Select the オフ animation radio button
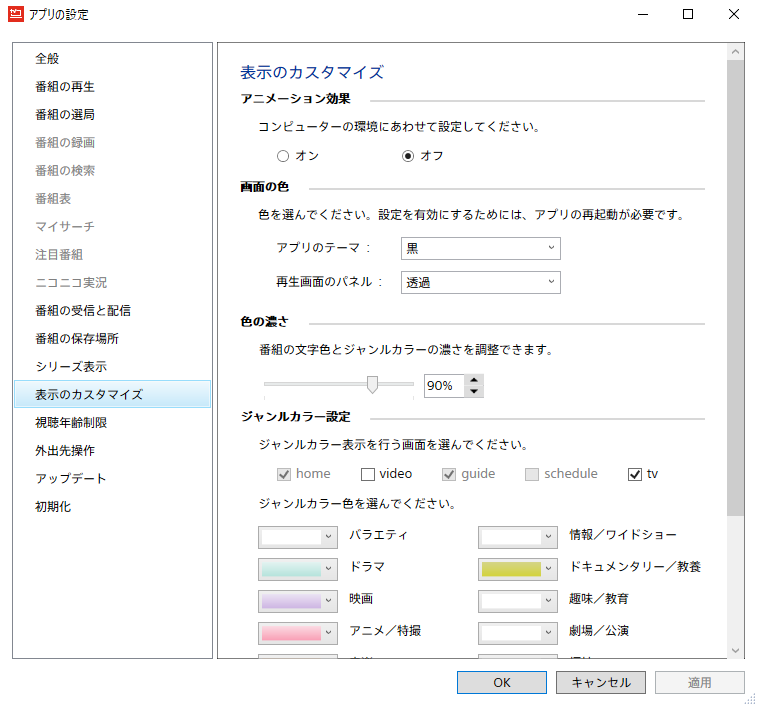 pyautogui.click(x=408, y=156)
